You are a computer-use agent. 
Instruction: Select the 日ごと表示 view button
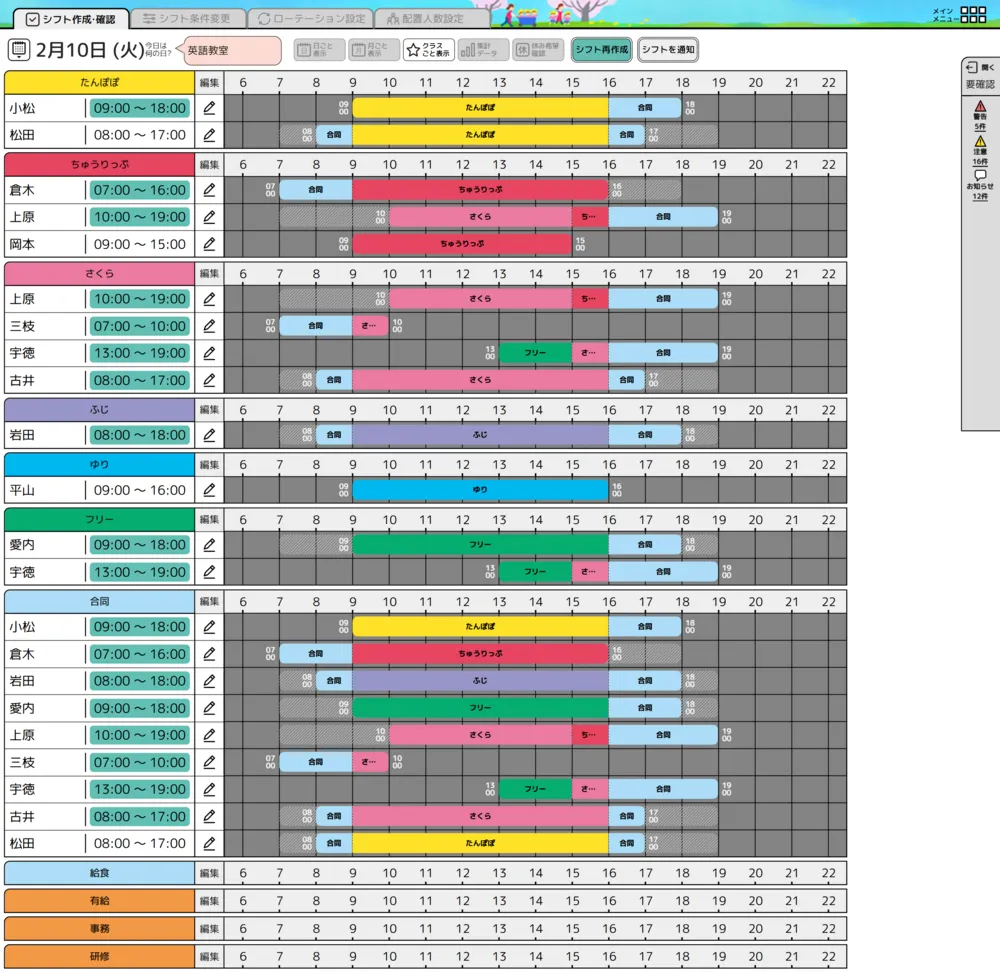[x=319, y=50]
